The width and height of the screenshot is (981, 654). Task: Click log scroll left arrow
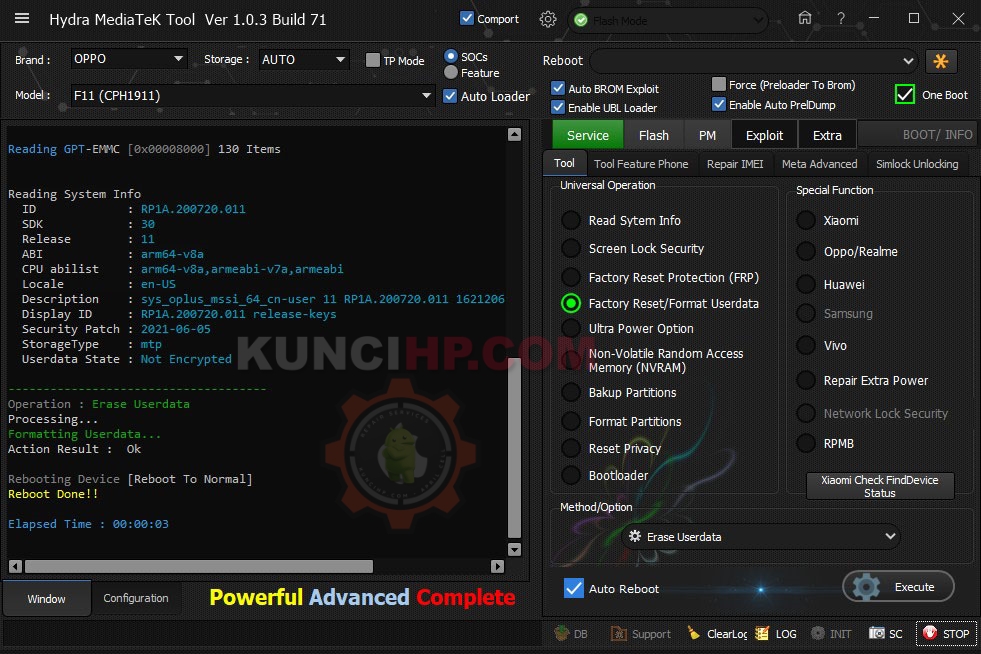coord(16,566)
